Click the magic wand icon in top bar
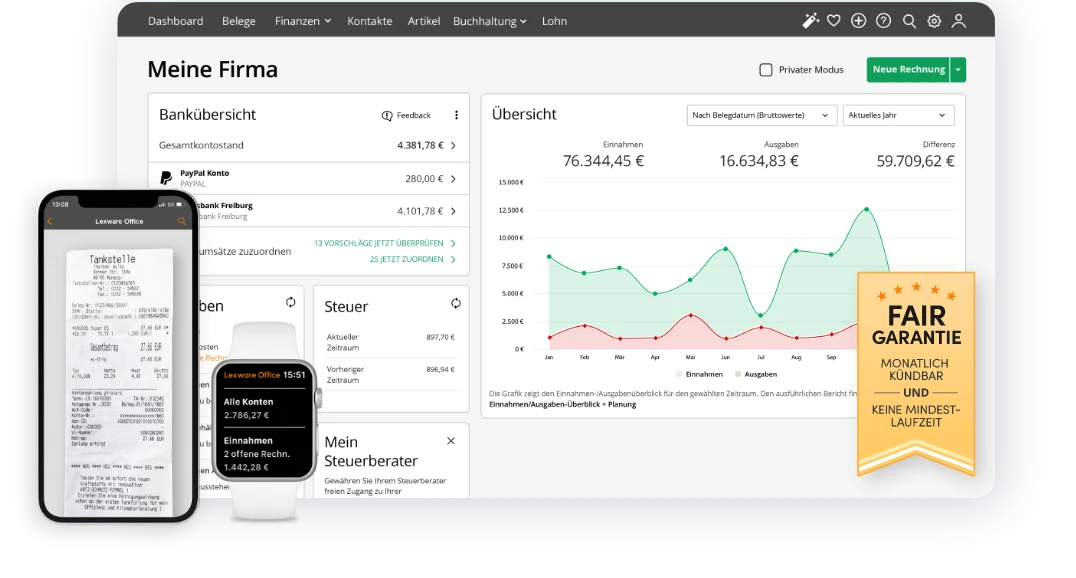The image size is (1076, 578). (x=810, y=21)
